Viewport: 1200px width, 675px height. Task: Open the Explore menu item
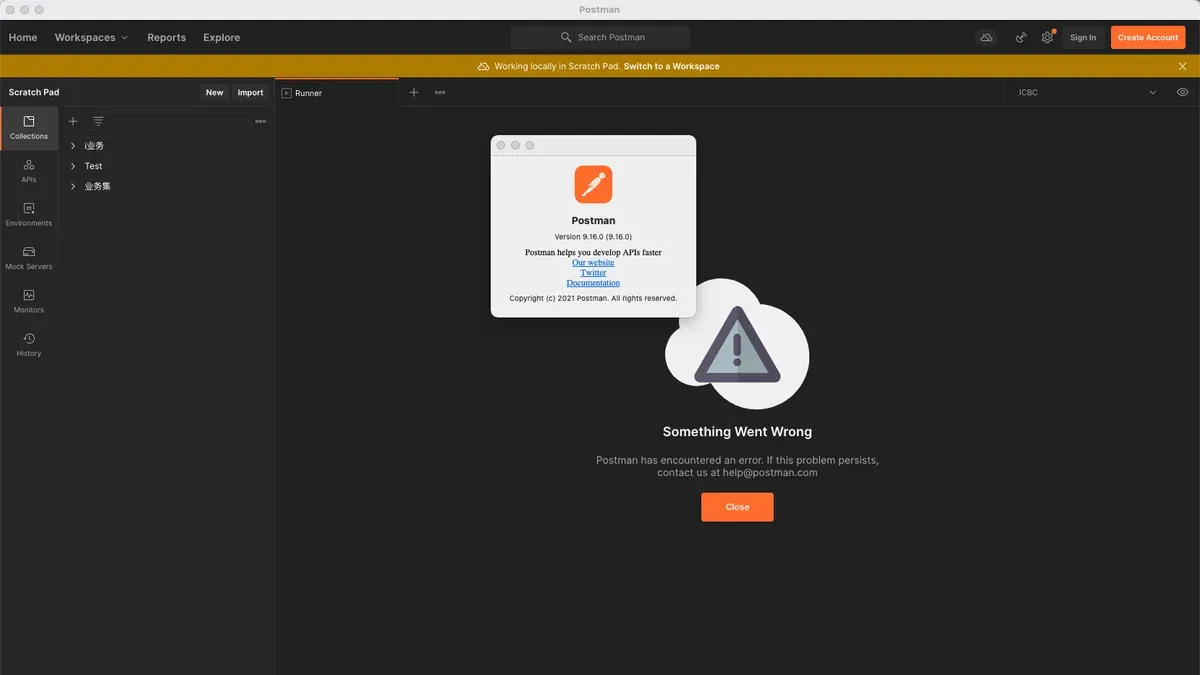click(221, 37)
